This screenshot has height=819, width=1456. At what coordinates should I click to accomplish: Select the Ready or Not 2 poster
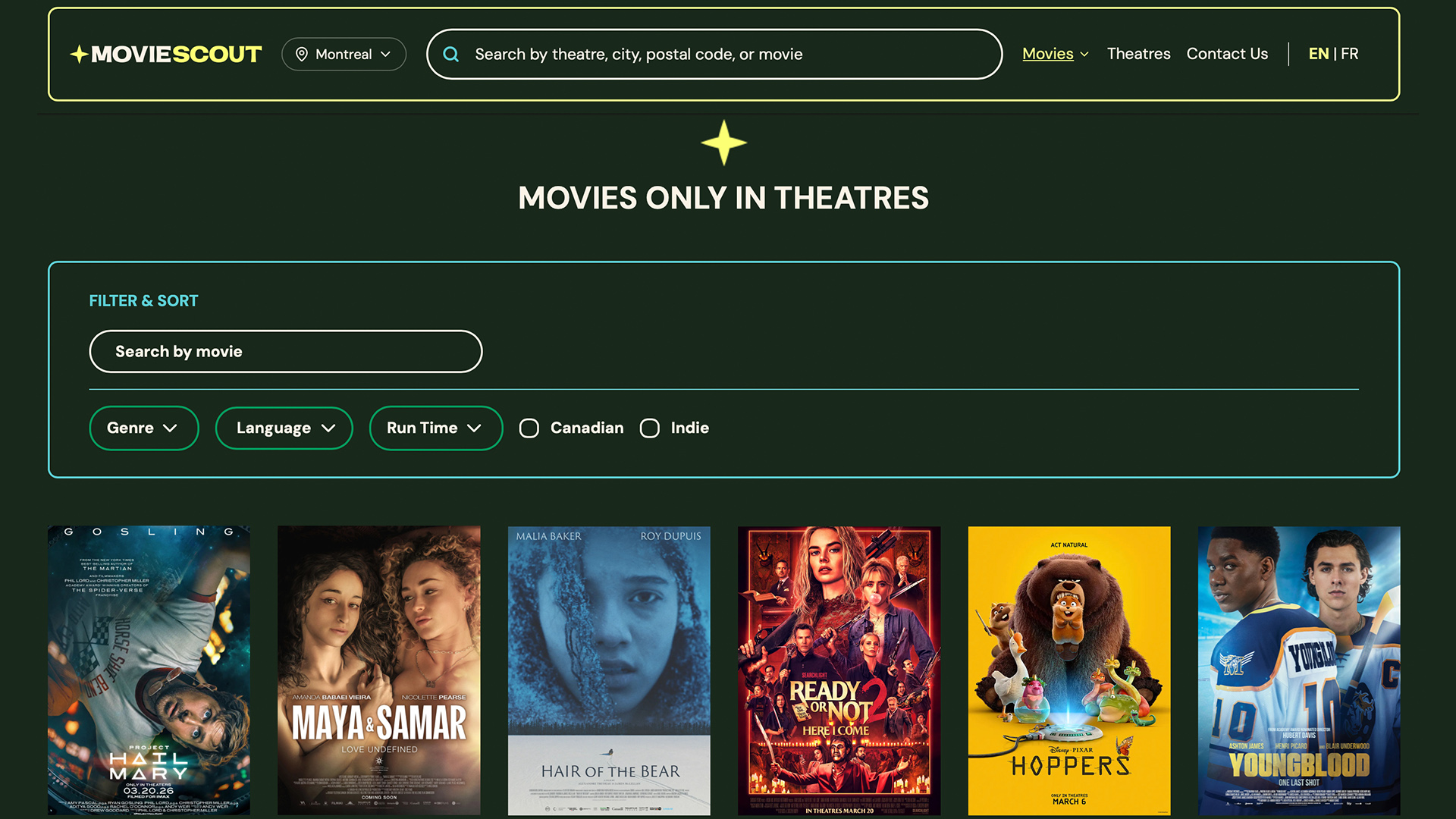pos(839,670)
